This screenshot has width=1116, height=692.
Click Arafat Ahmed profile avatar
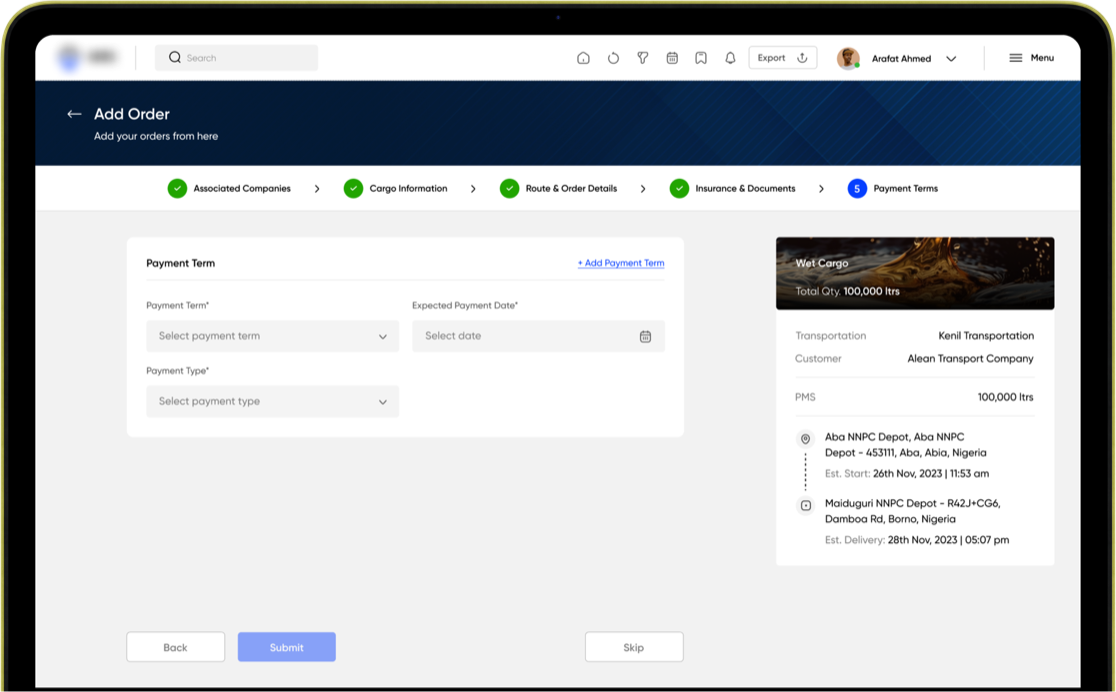(848, 58)
